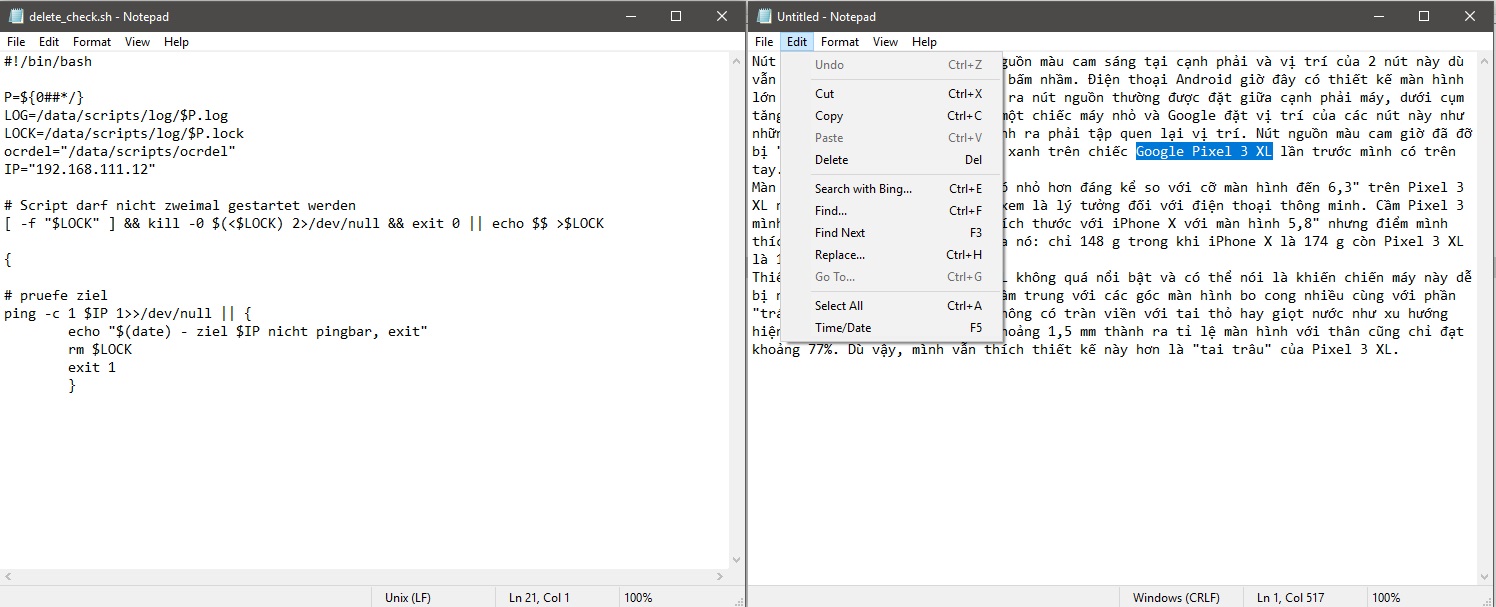Open View menu in delete_check.sh window
Screen dimensions: 1496x607
tap(137, 42)
